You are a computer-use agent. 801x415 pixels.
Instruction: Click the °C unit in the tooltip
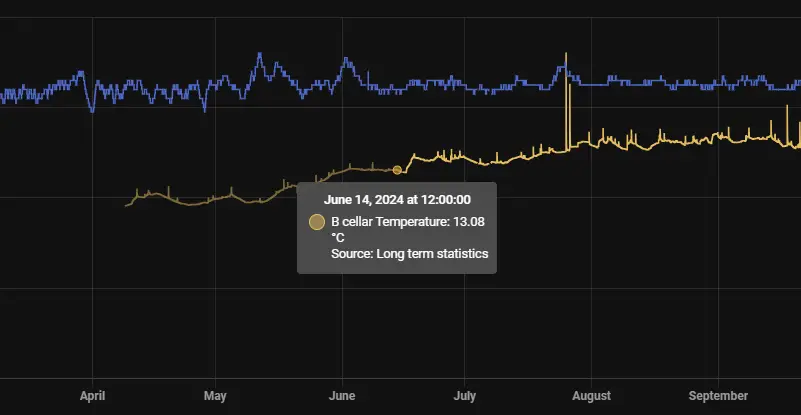pyautogui.click(x=338, y=238)
